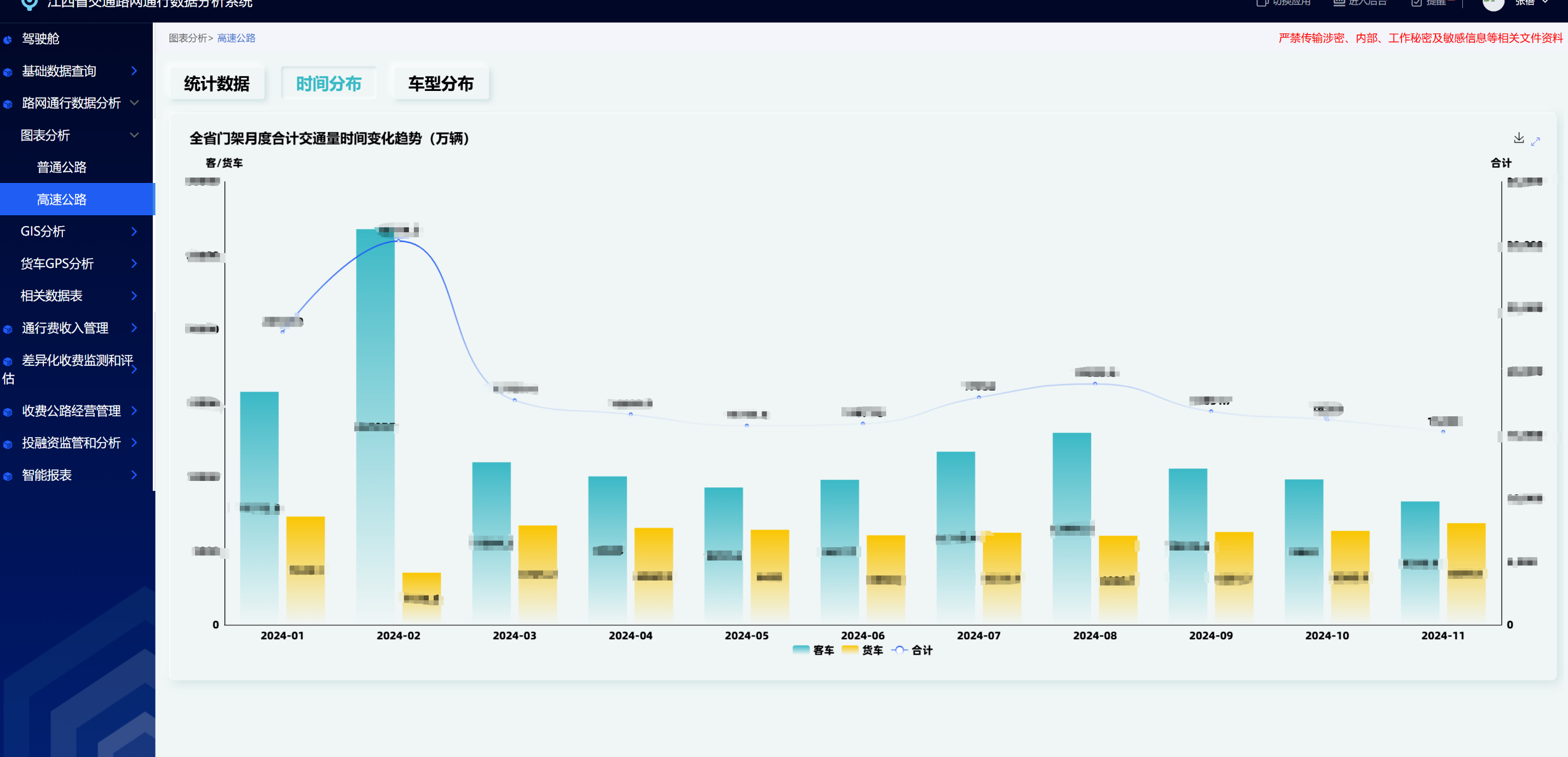This screenshot has width=1568, height=757.
Task: Click the 2024-01 货车 yellow bar
Action: (x=305, y=570)
